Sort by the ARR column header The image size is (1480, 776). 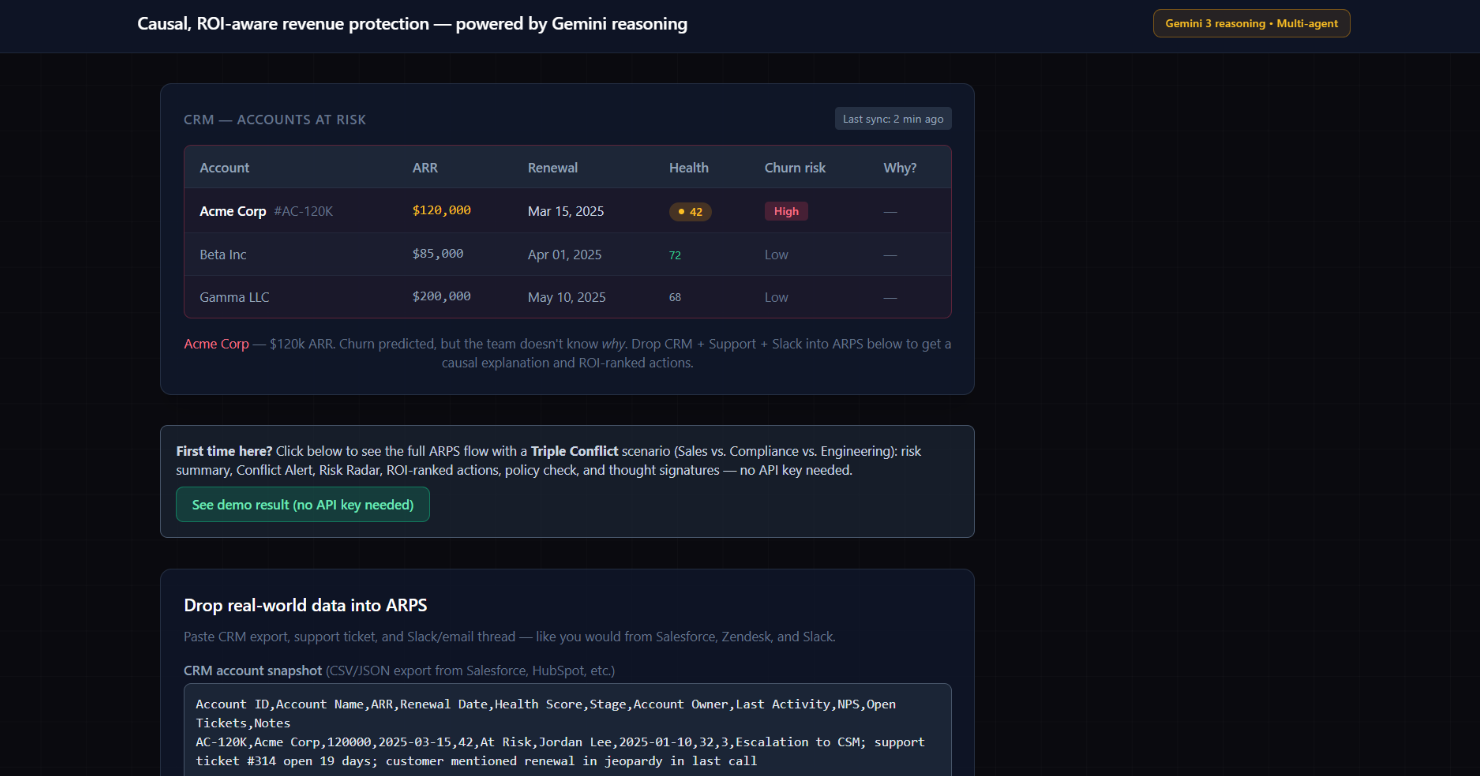tap(425, 168)
